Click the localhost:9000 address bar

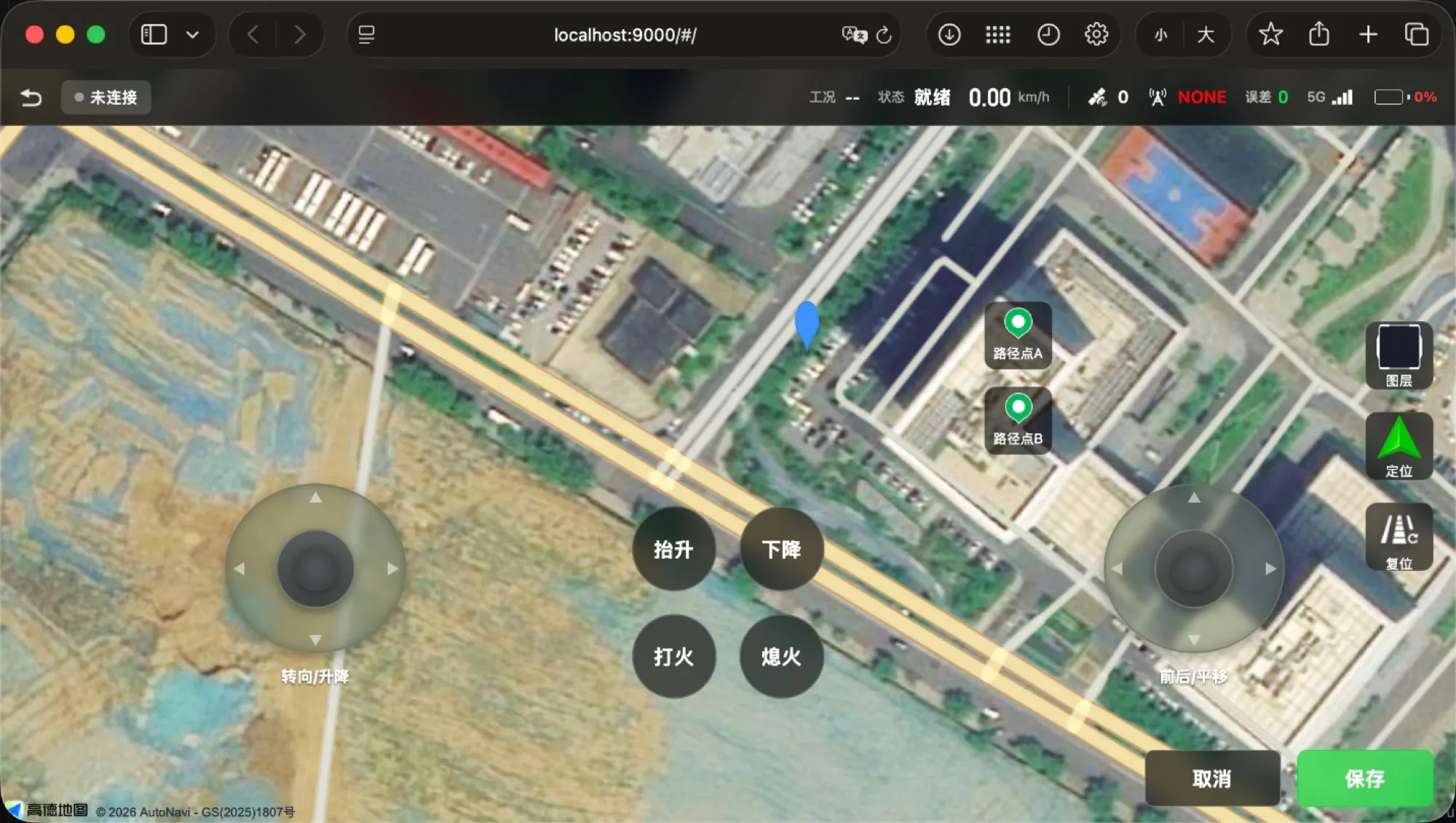click(x=625, y=34)
